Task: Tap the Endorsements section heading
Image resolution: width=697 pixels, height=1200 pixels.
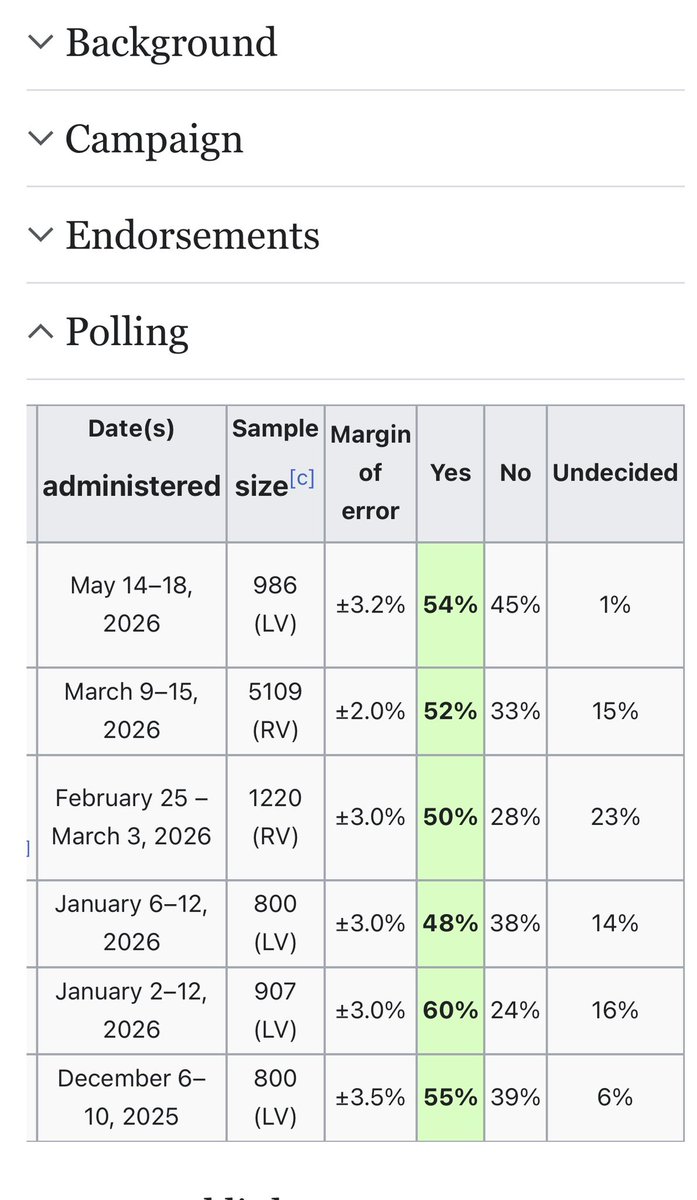Action: tap(192, 236)
